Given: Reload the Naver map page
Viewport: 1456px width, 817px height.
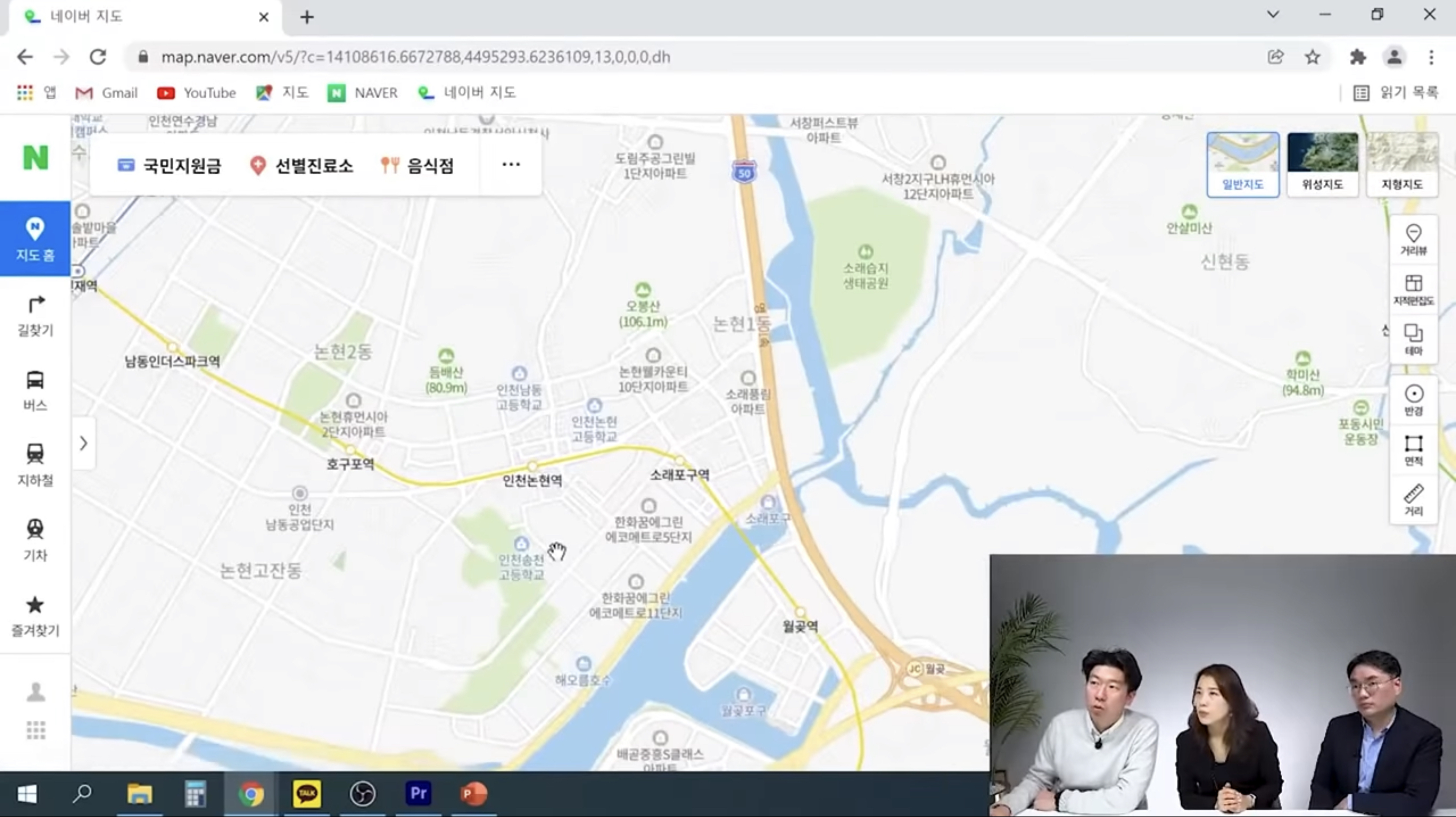Looking at the screenshot, I should click(x=98, y=57).
